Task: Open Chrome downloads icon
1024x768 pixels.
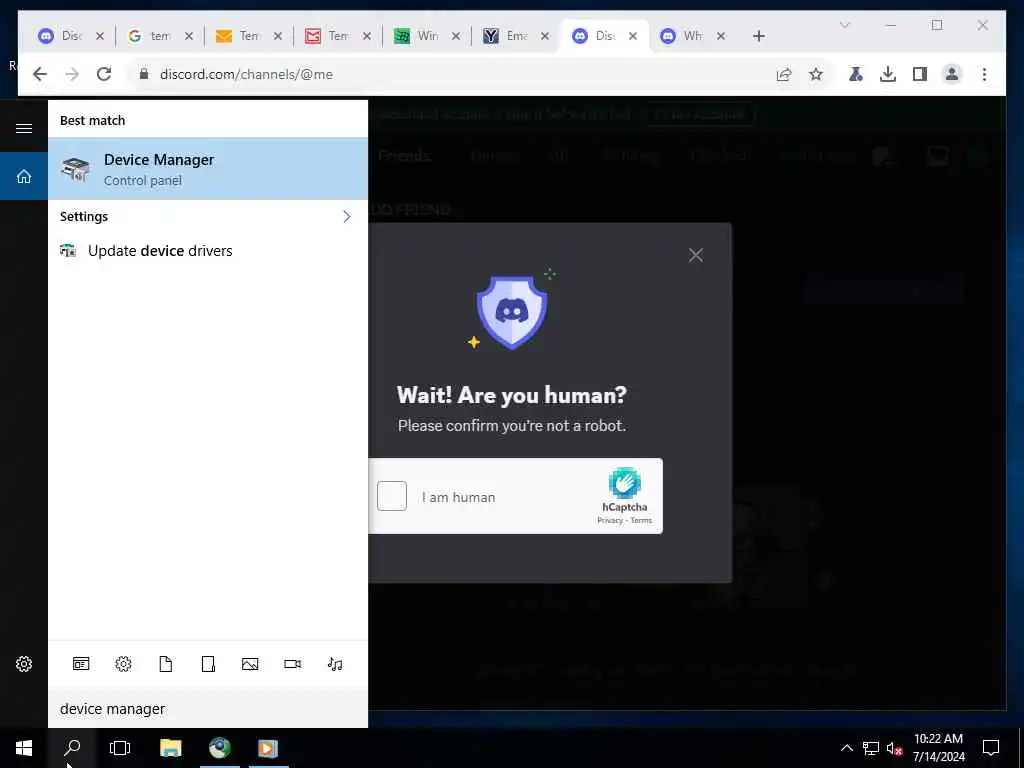Action: tap(888, 74)
